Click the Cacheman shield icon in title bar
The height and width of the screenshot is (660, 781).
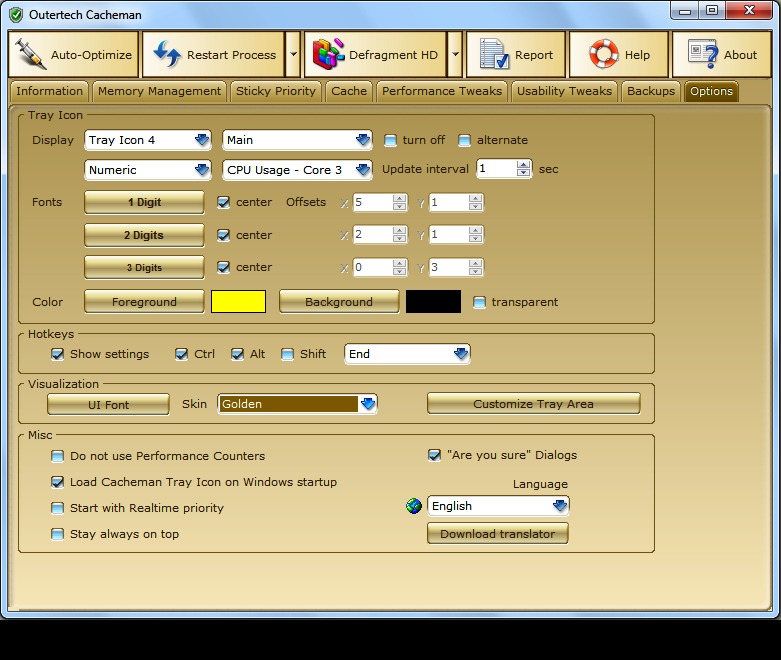click(x=16, y=14)
